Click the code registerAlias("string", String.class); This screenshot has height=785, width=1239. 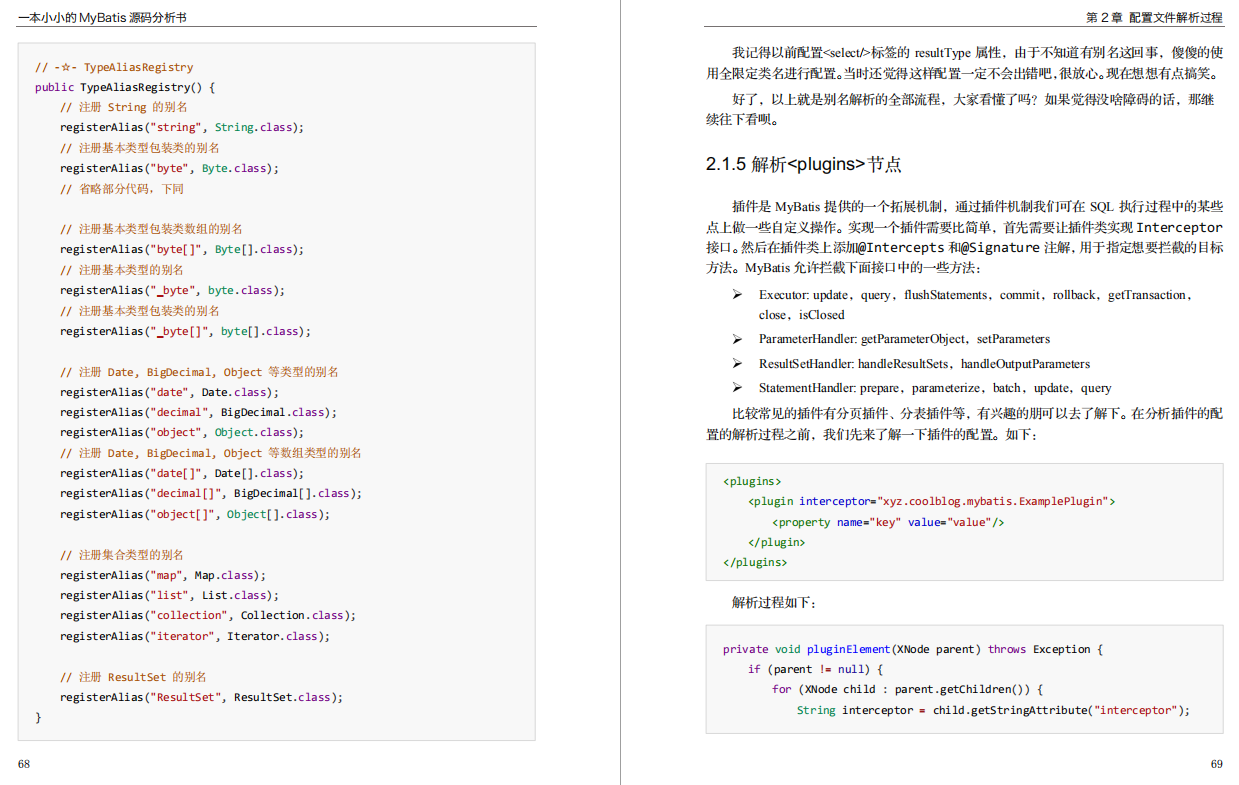(x=182, y=127)
